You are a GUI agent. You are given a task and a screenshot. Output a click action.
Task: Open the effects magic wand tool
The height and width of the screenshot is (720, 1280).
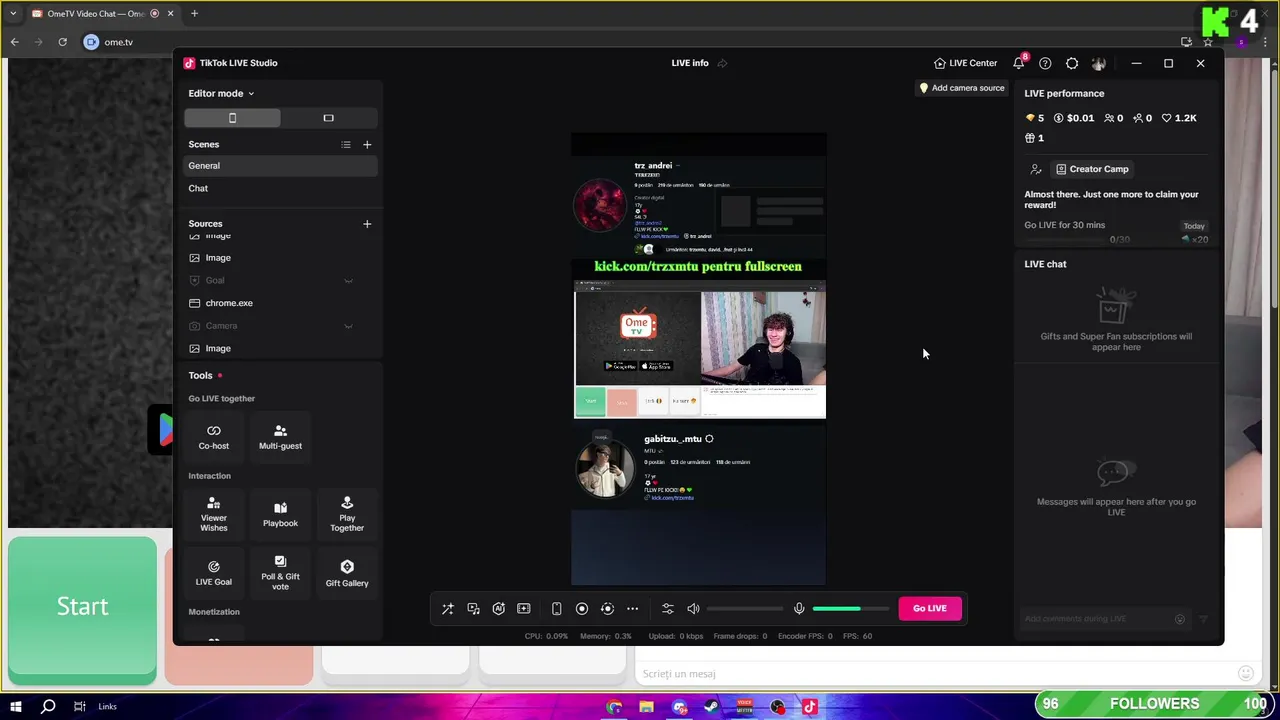(x=448, y=609)
